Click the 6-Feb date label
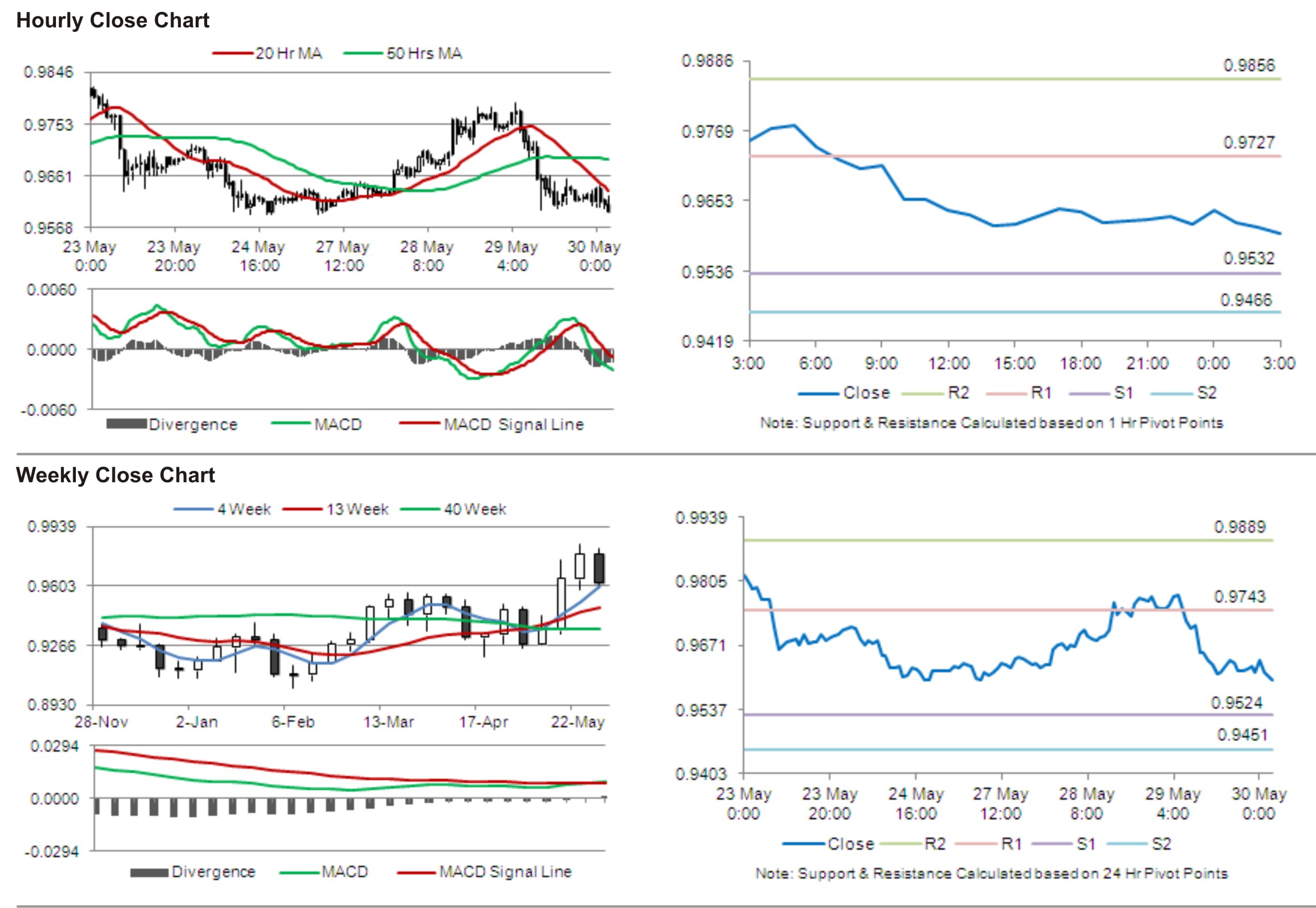The height and width of the screenshot is (908, 1316). point(293,723)
